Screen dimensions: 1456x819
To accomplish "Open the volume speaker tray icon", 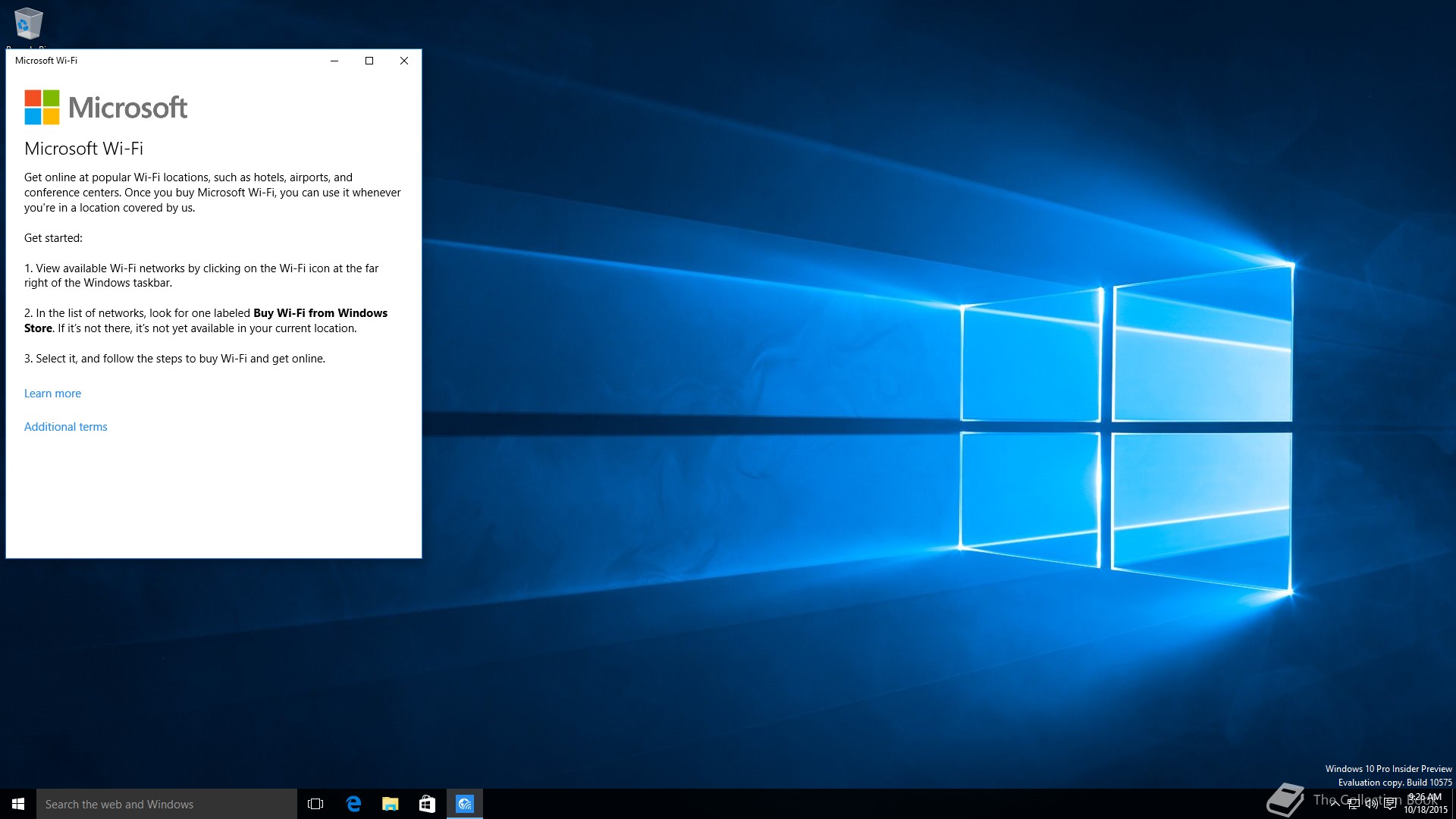I will pyautogui.click(x=1372, y=805).
